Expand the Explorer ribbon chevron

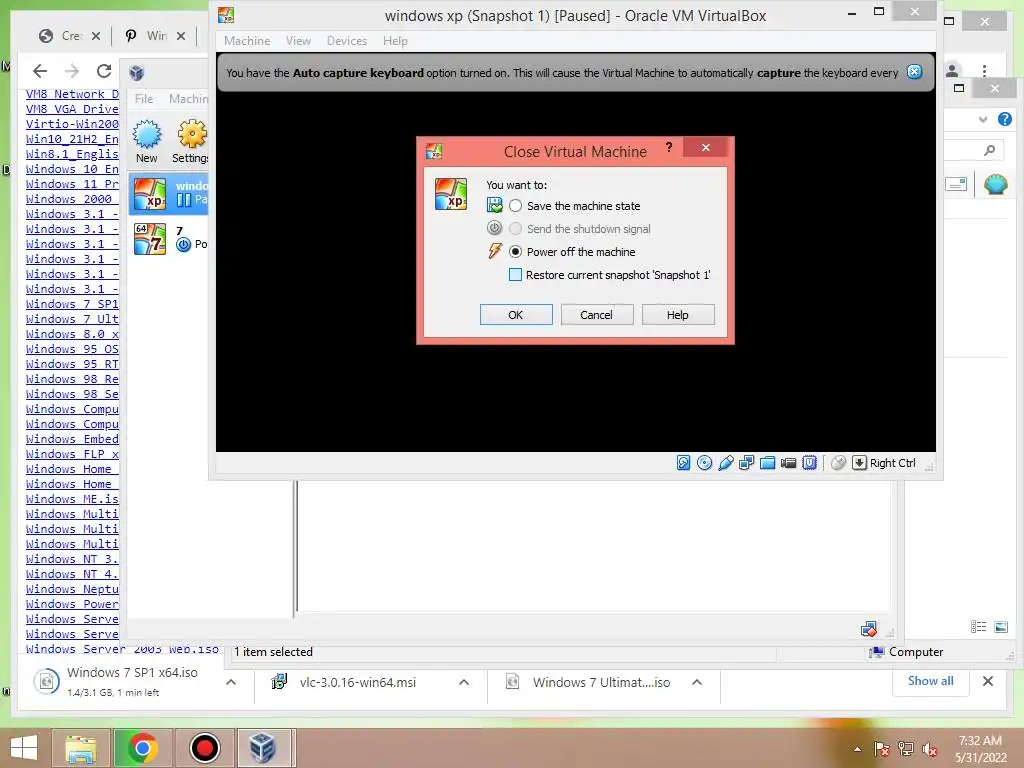pyautogui.click(x=983, y=120)
